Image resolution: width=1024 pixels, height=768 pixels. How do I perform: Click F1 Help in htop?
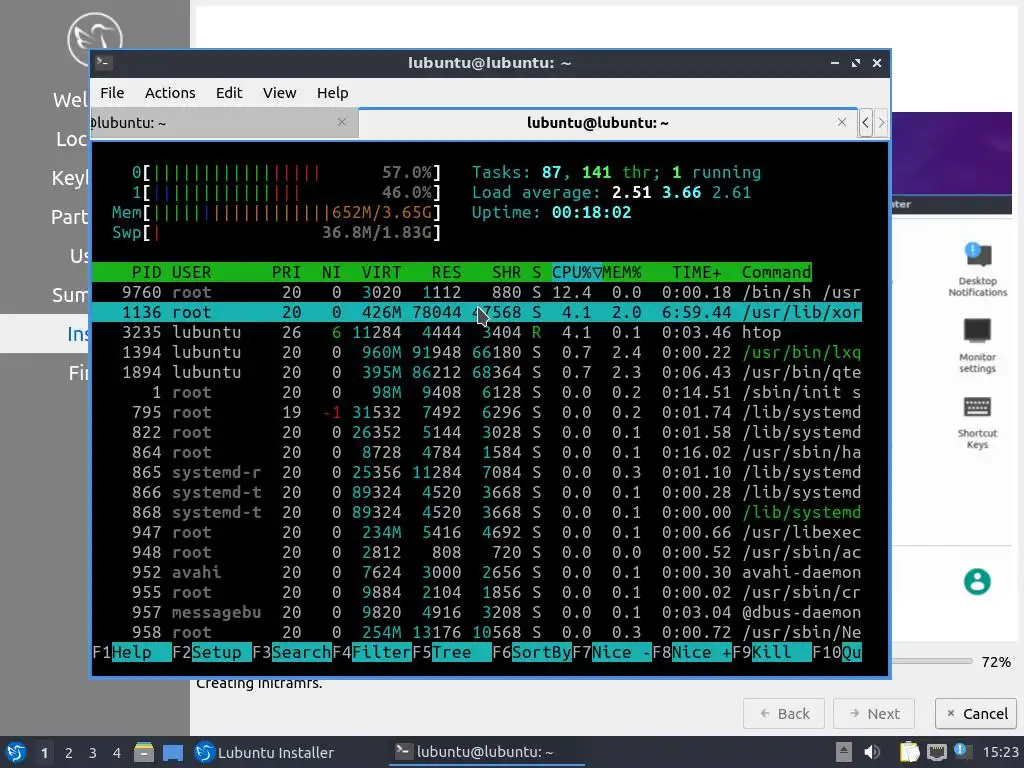tap(132, 652)
